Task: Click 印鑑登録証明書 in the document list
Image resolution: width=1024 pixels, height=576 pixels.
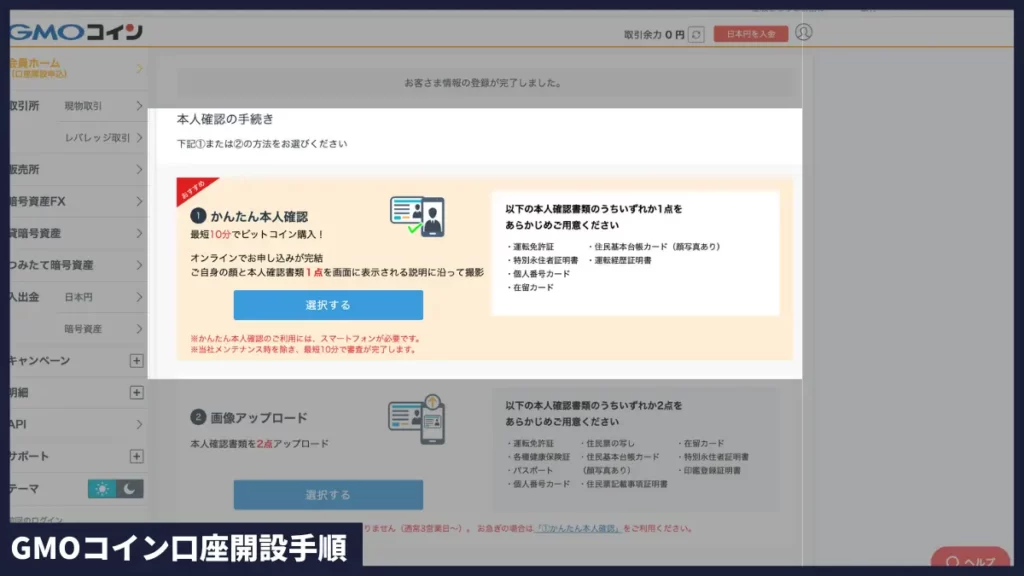Action: pyautogui.click(x=712, y=470)
